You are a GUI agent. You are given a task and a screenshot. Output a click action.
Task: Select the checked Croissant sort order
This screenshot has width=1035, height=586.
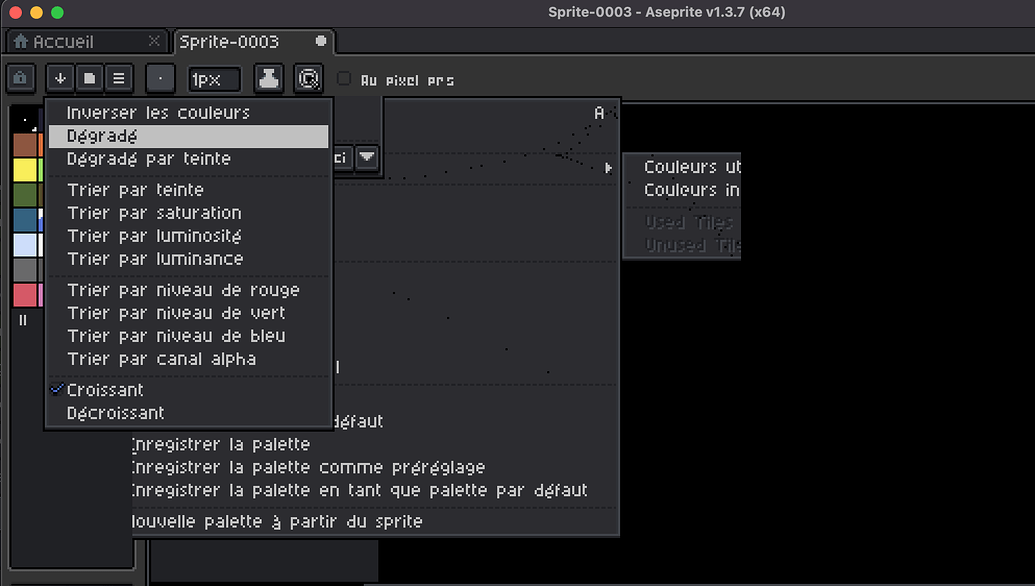coord(105,390)
